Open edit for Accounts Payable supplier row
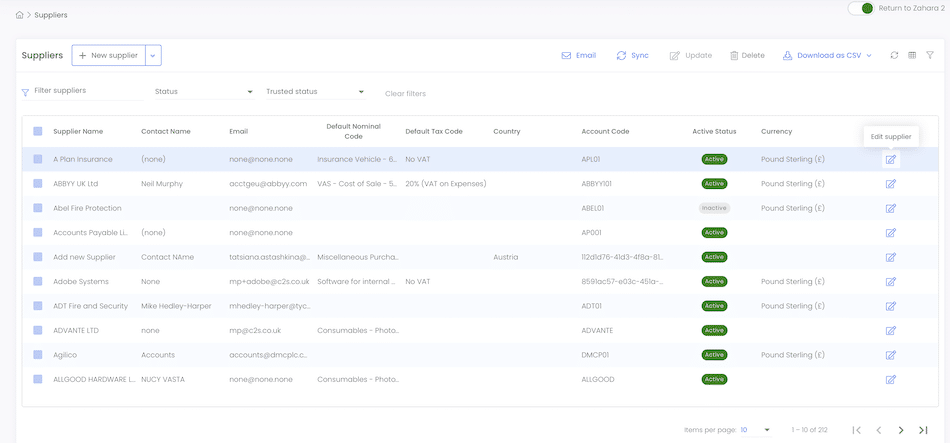Screen dimensions: 950x443 [891, 233]
